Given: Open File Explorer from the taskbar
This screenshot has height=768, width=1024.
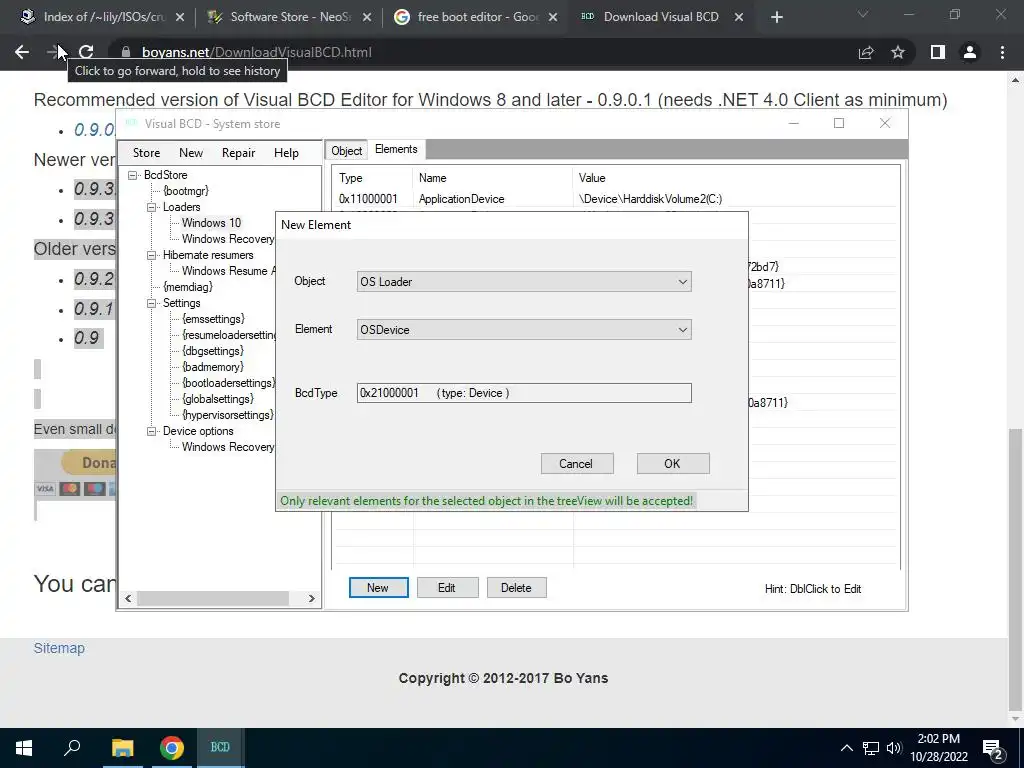Looking at the screenshot, I should pyautogui.click(x=122, y=748).
